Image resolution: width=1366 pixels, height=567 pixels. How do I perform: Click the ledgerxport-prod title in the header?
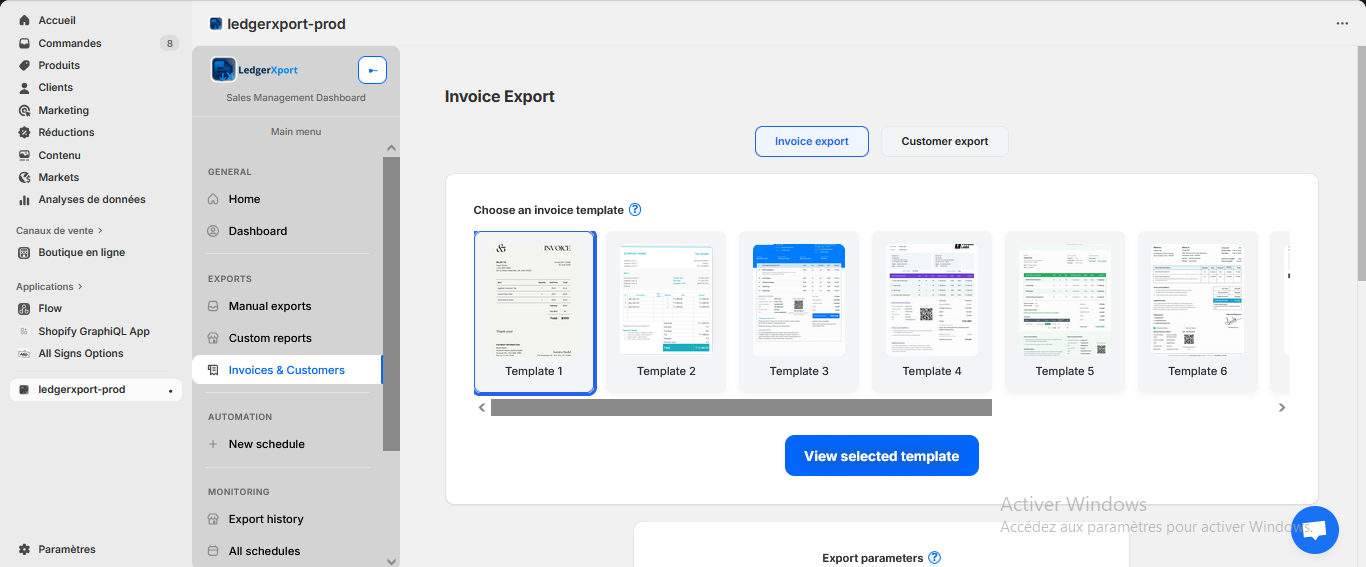(x=286, y=24)
